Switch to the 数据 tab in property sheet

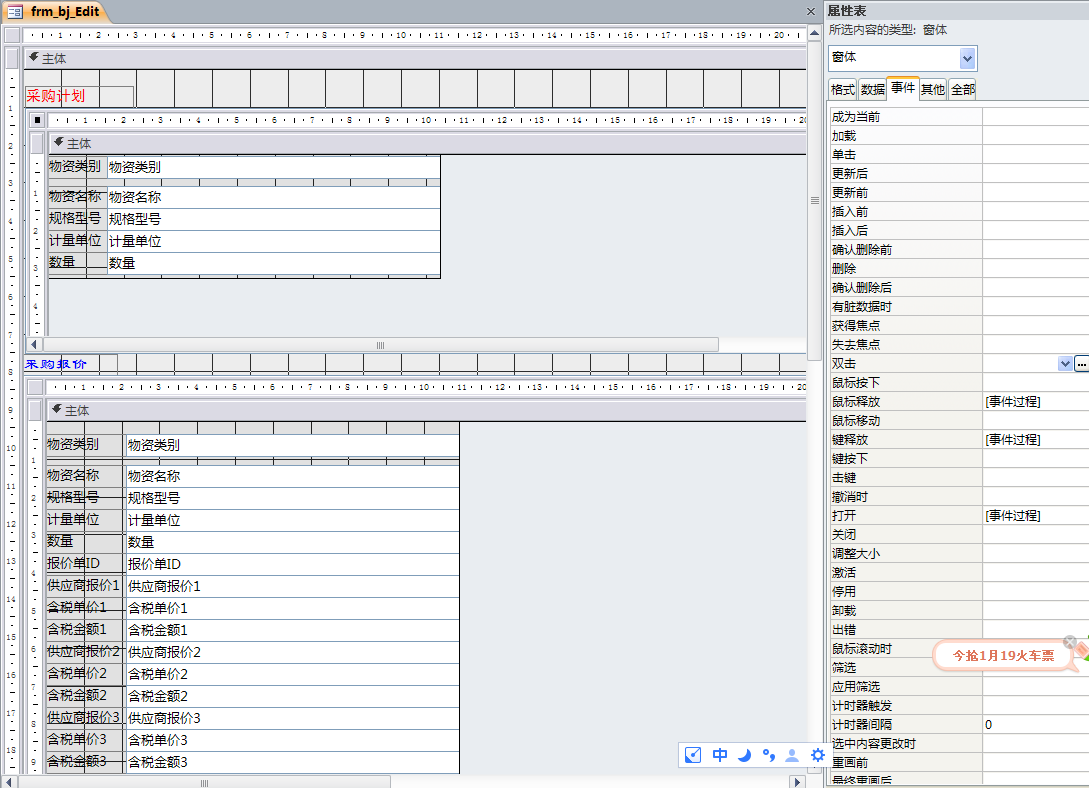[873, 89]
